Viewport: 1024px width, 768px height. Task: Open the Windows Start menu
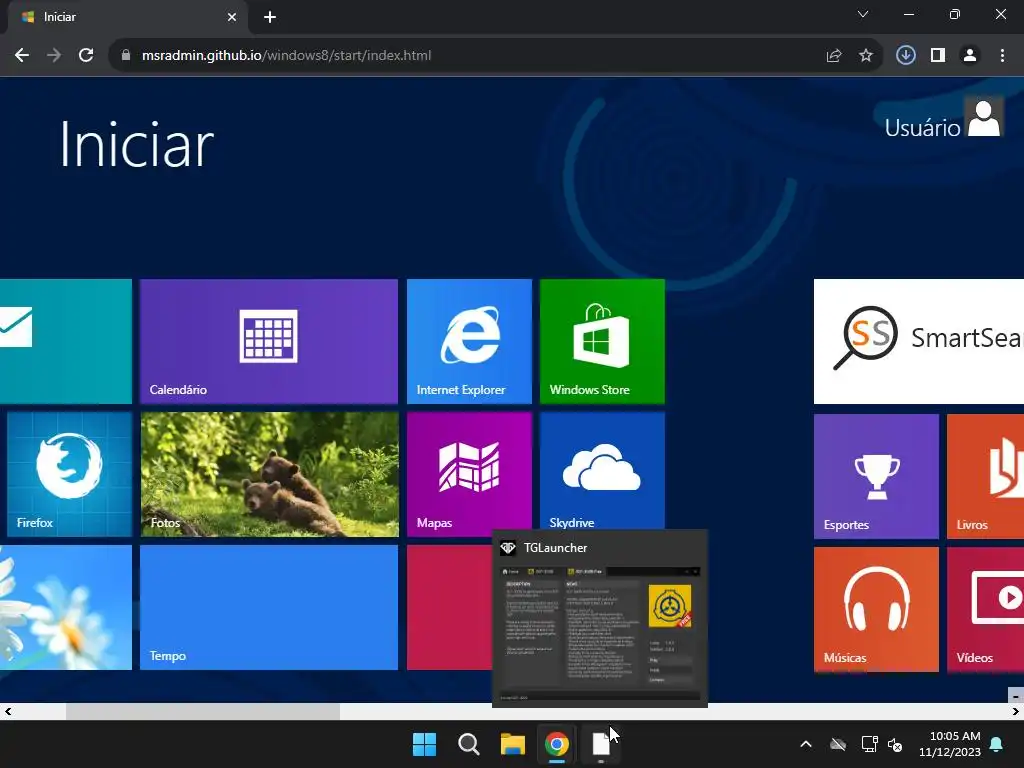(424, 744)
